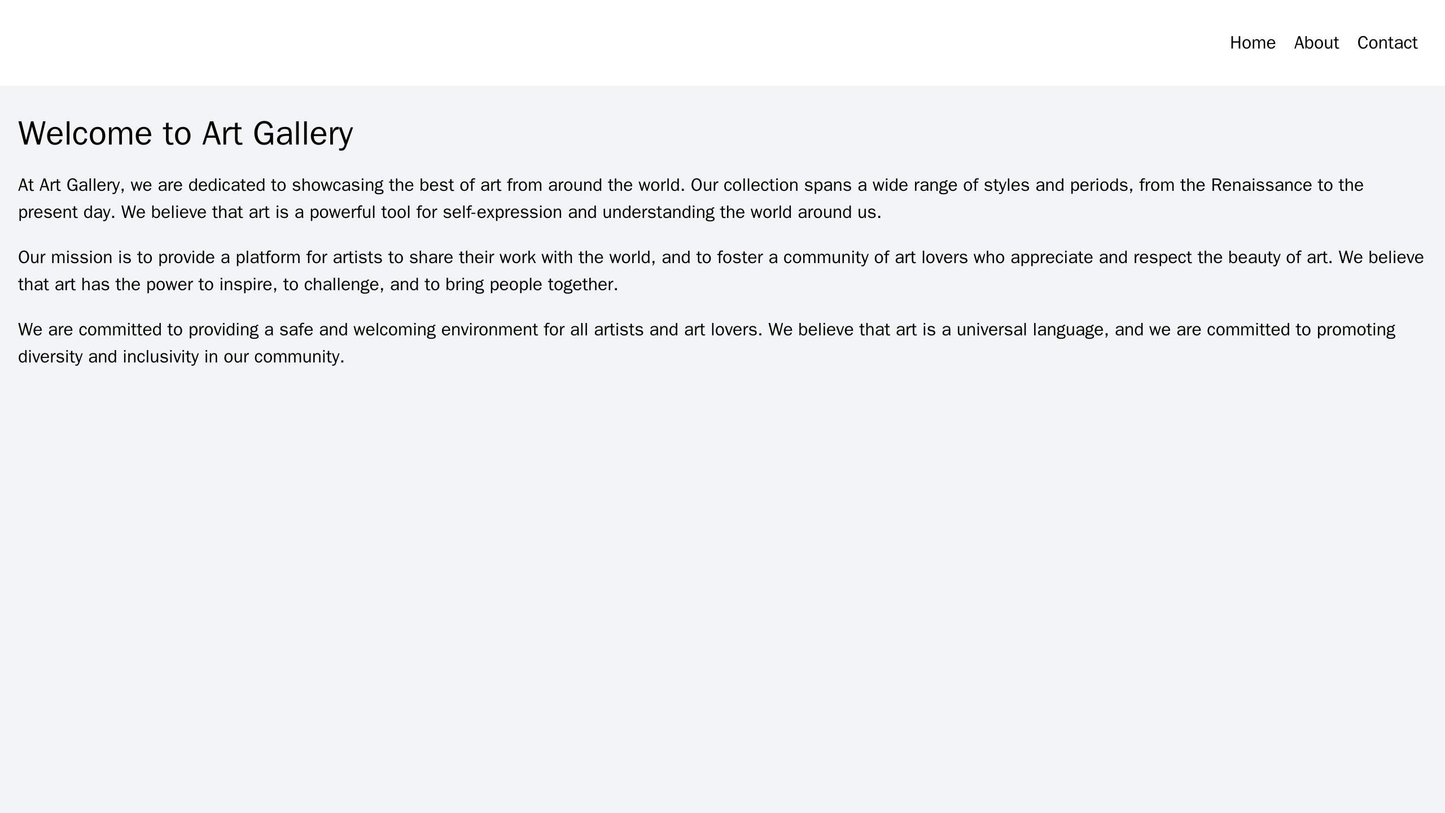This screenshot has height=813, width=1445.
Task: Click the words "present day" in first paragraph
Action: 65,212
